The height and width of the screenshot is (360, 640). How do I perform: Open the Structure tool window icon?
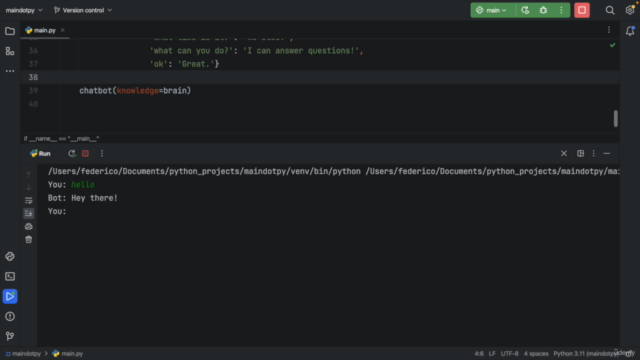(x=10, y=51)
